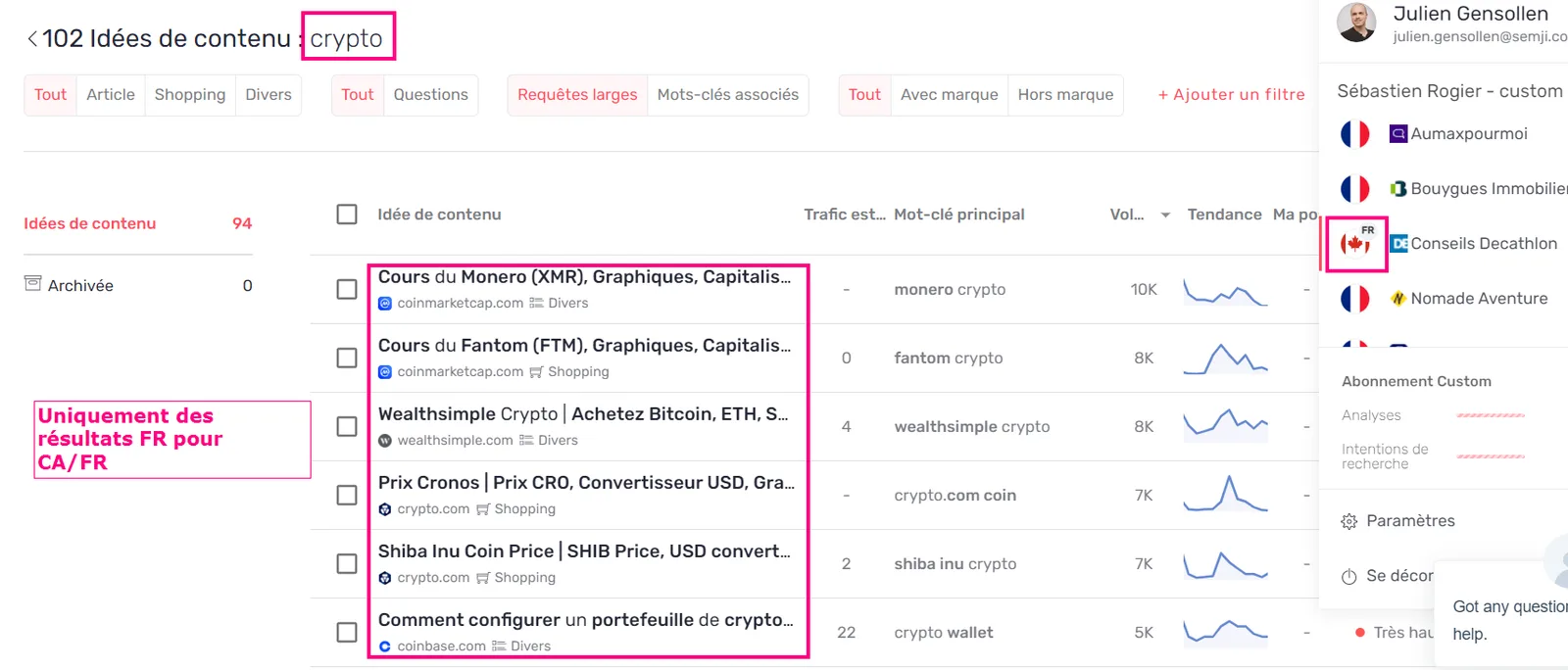The height and width of the screenshot is (670, 1568).
Task: Click the Archivée box icon
Action: click(32, 284)
